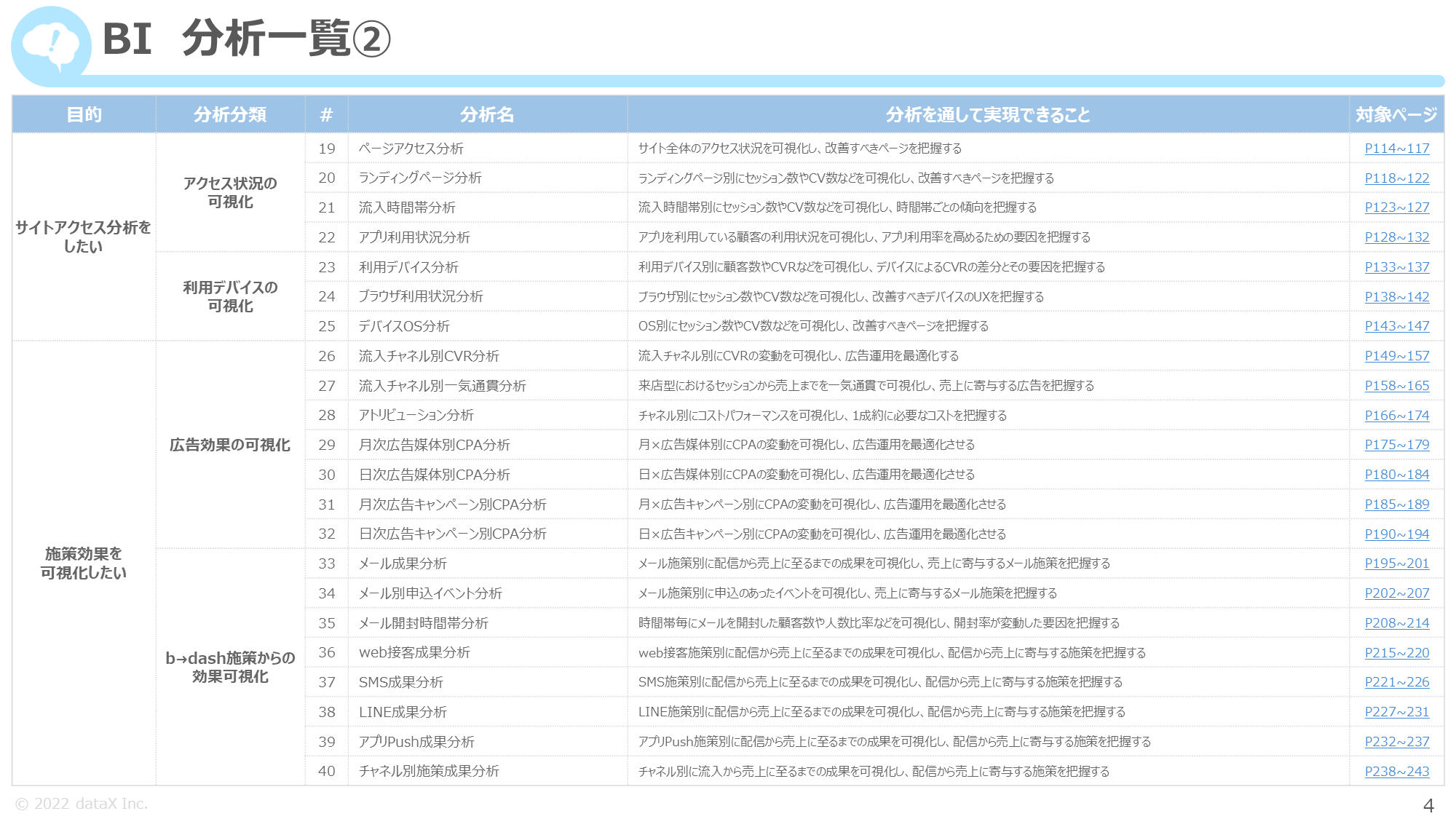Click the 施策効果を可視化したい purpose cell
Image resolution: width=1456 pixels, height=819 pixels.
(83, 563)
